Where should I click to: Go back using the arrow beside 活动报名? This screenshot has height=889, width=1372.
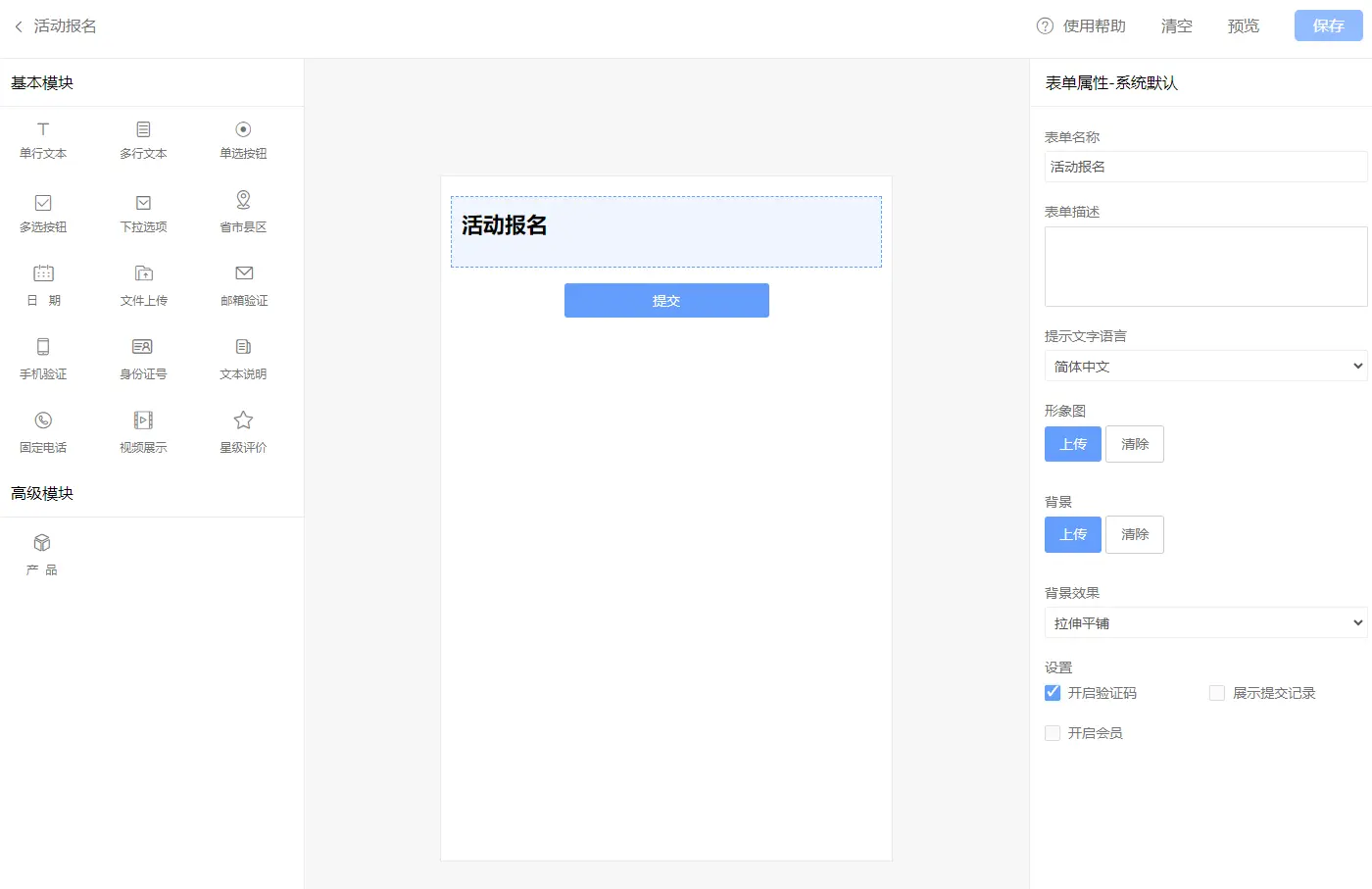[x=19, y=26]
